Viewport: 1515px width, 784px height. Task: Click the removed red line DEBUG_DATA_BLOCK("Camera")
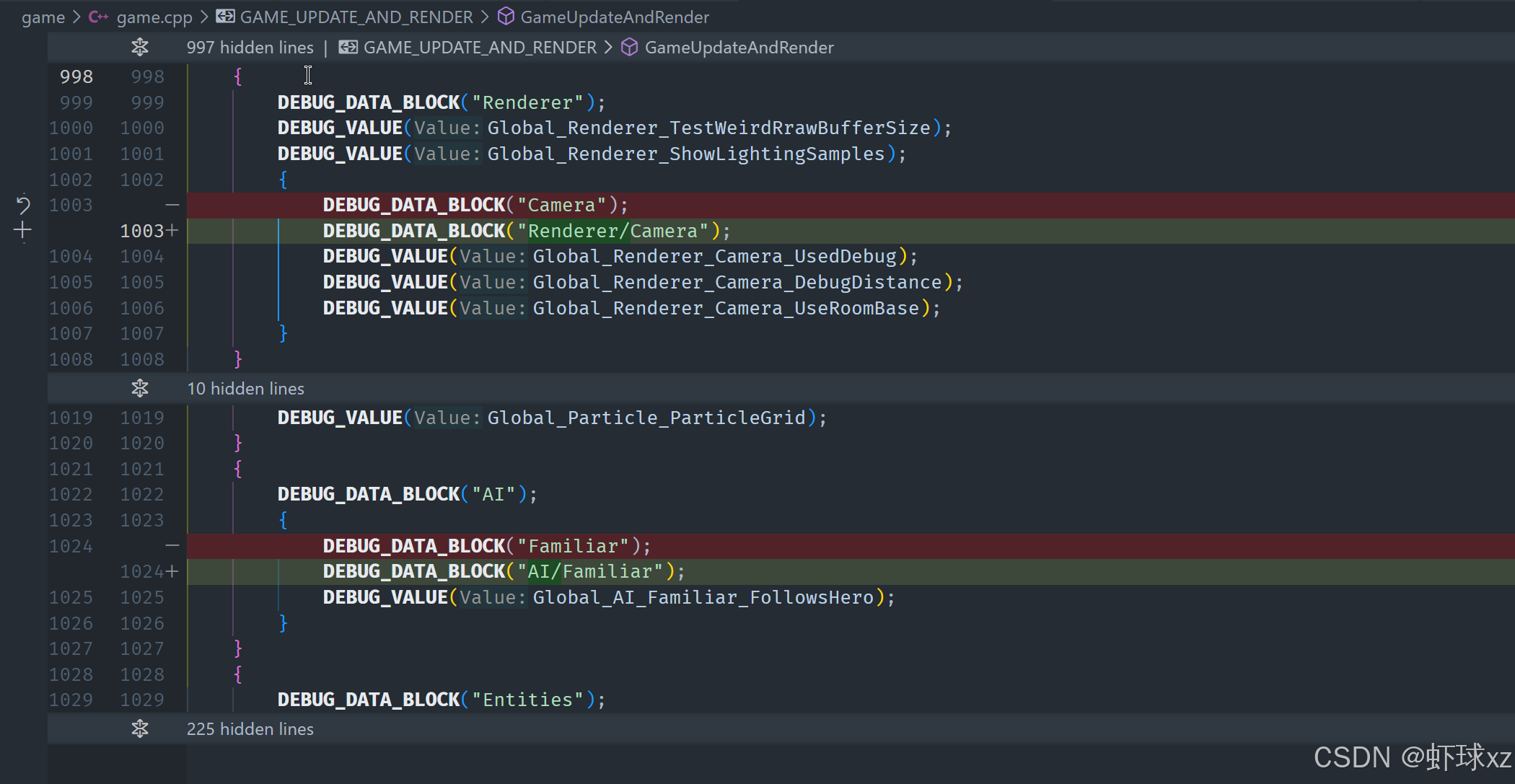(475, 205)
